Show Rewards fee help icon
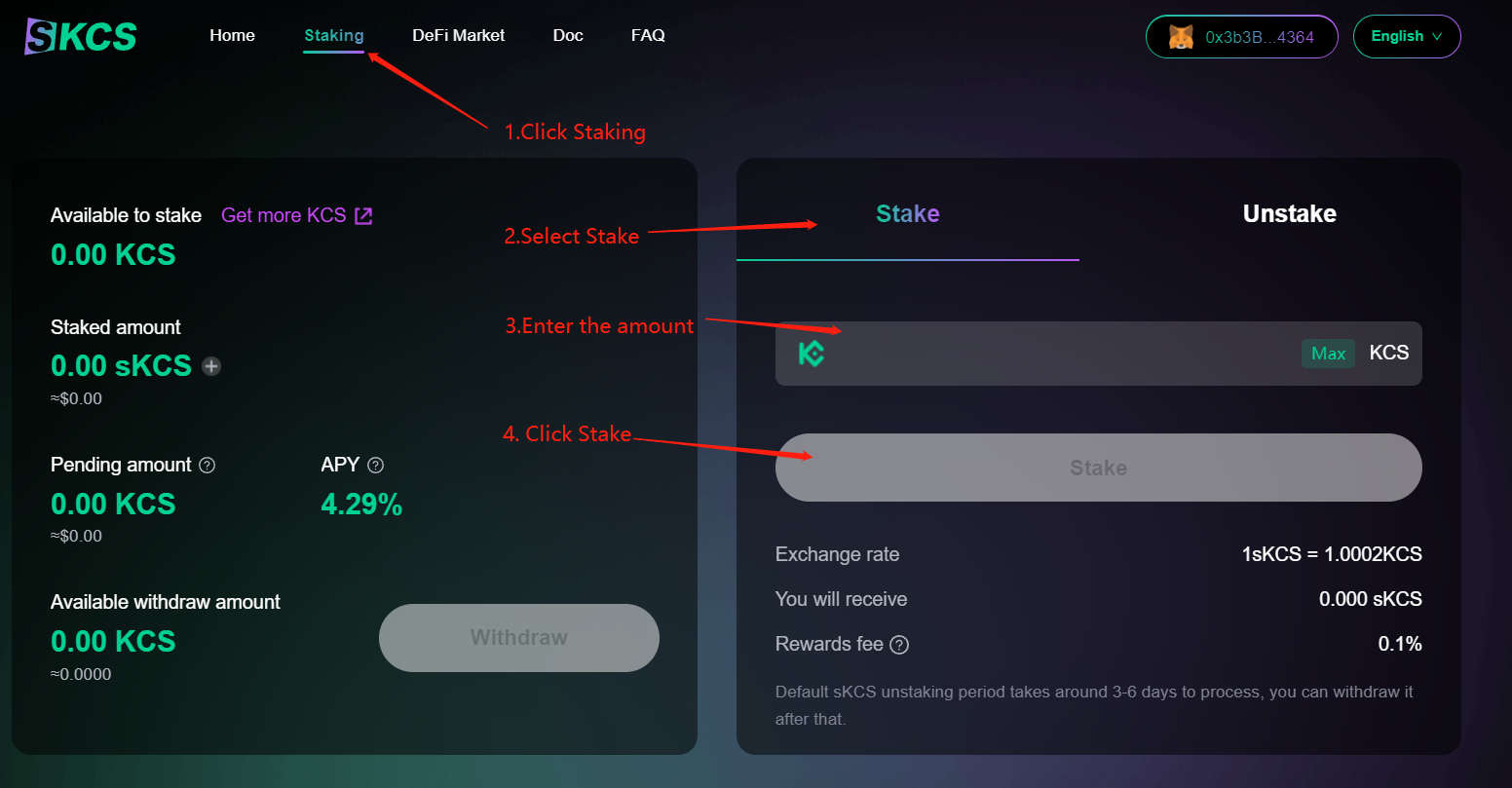The height and width of the screenshot is (788, 1512). click(x=899, y=645)
